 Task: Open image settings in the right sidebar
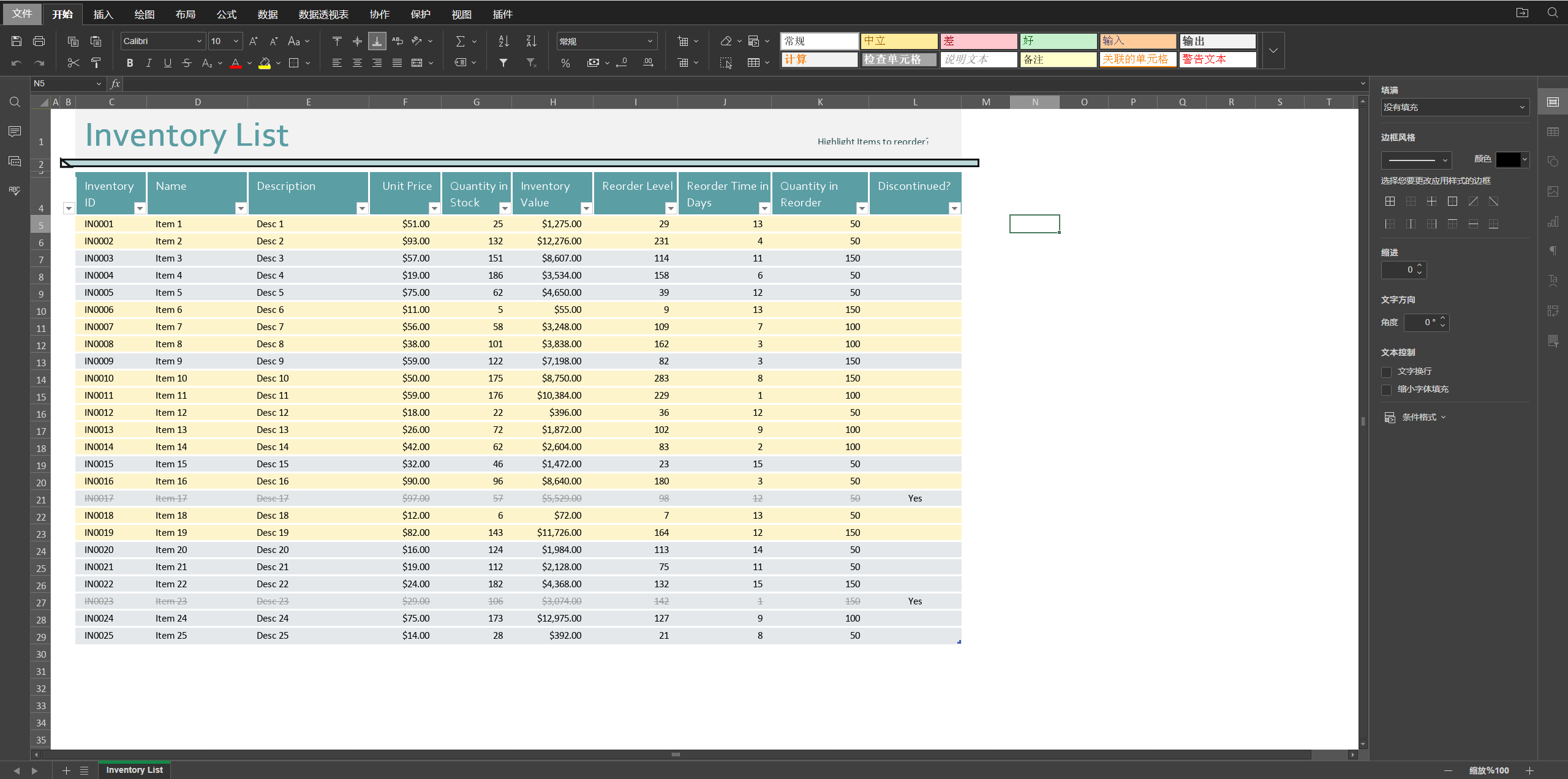point(1553,191)
